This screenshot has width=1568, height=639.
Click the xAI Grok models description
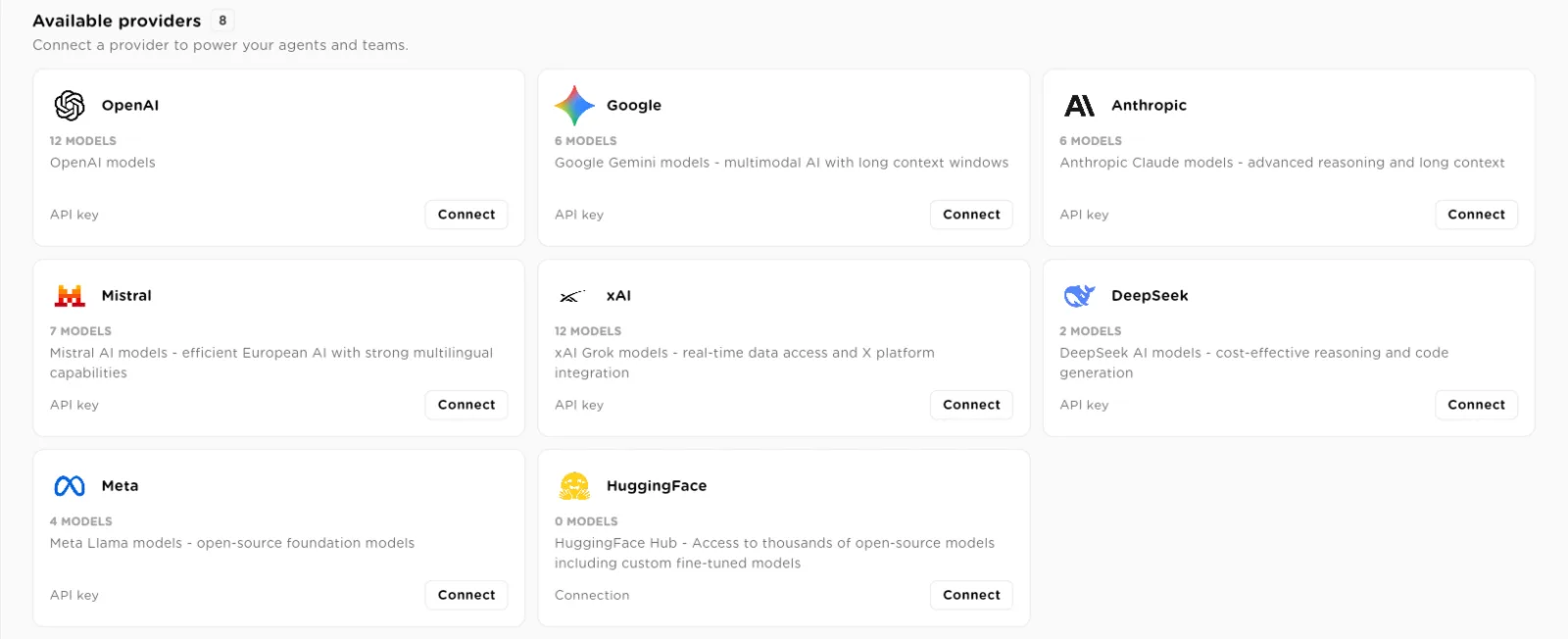[745, 363]
